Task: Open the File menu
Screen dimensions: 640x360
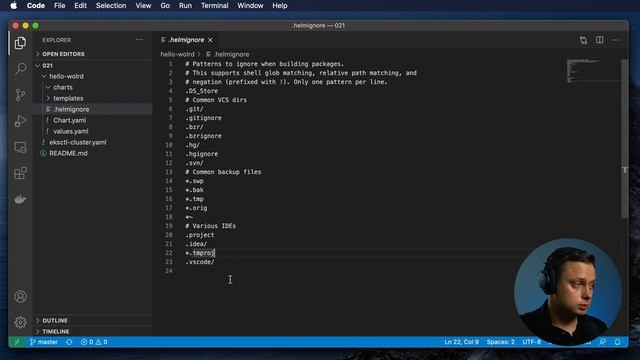Action: (60, 6)
